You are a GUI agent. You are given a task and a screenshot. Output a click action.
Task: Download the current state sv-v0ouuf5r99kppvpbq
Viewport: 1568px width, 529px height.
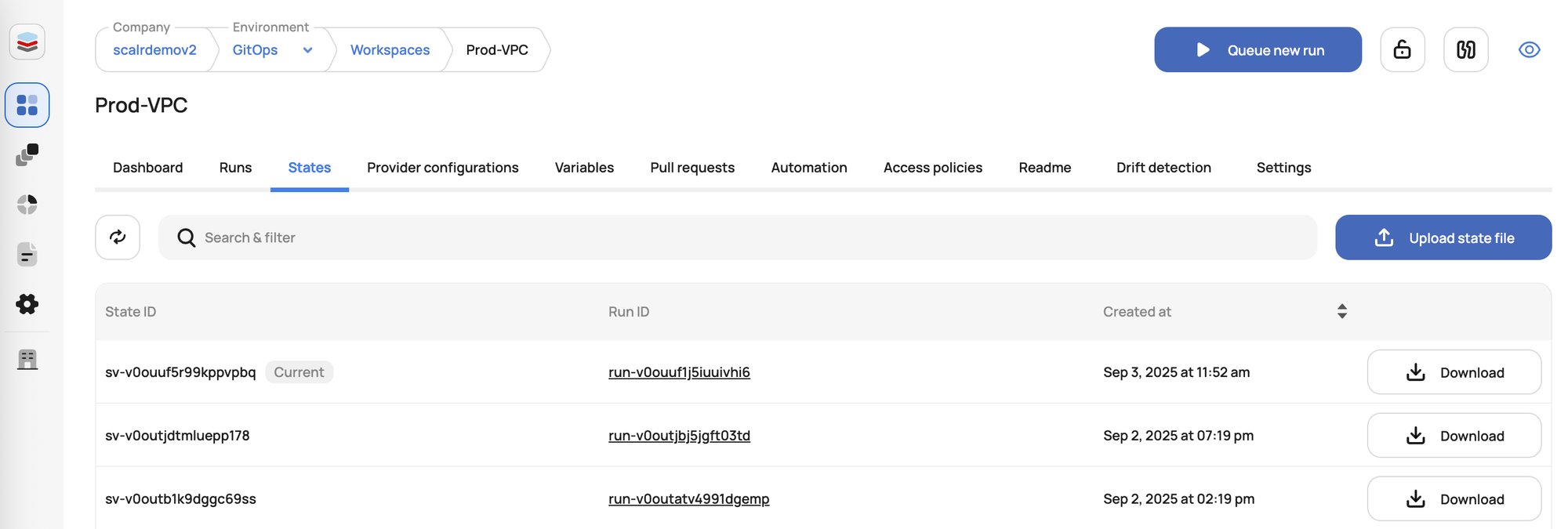point(1454,372)
